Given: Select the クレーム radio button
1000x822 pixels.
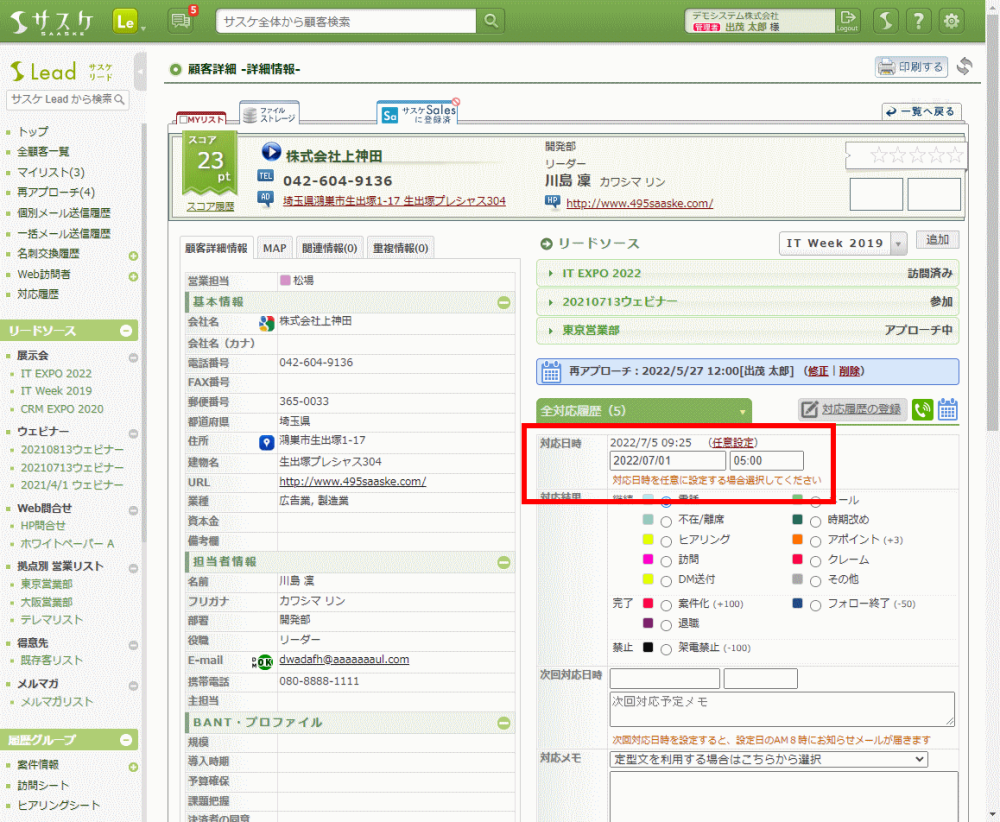Looking at the screenshot, I should (x=815, y=562).
